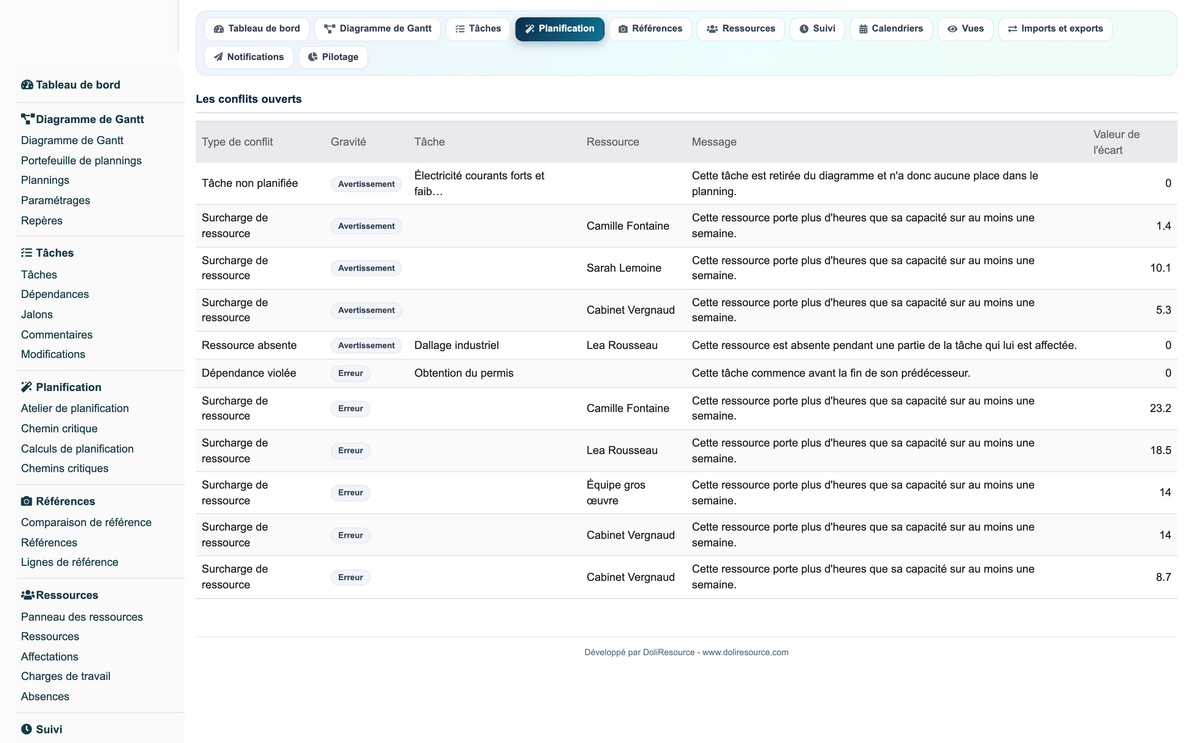Open the Tâches tab

478,29
